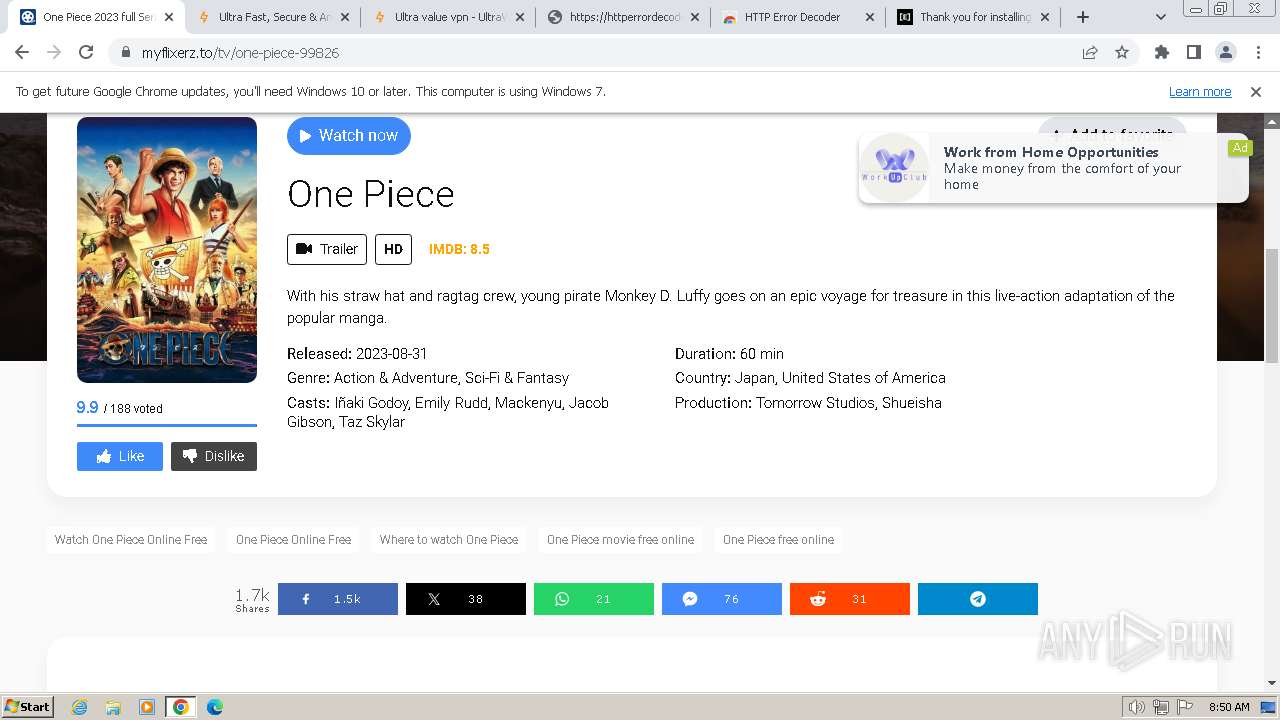Click the HD quality badge
The width and height of the screenshot is (1280, 720).
pos(393,249)
